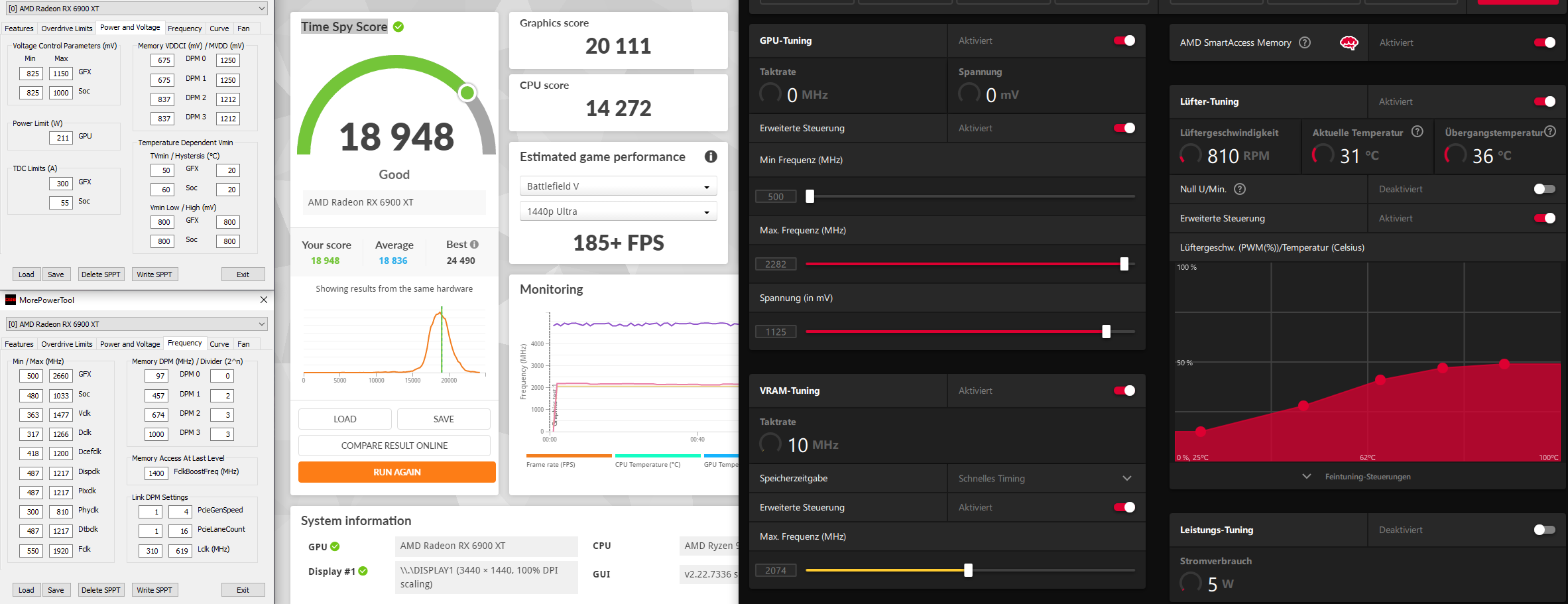Click Write SPPT in upper MorePowerTool window

(x=154, y=274)
